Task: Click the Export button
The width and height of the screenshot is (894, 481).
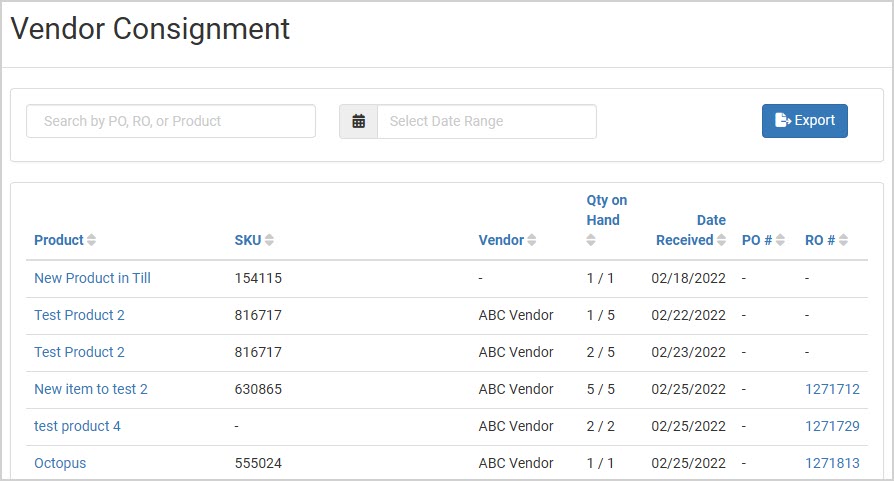Action: click(x=804, y=121)
